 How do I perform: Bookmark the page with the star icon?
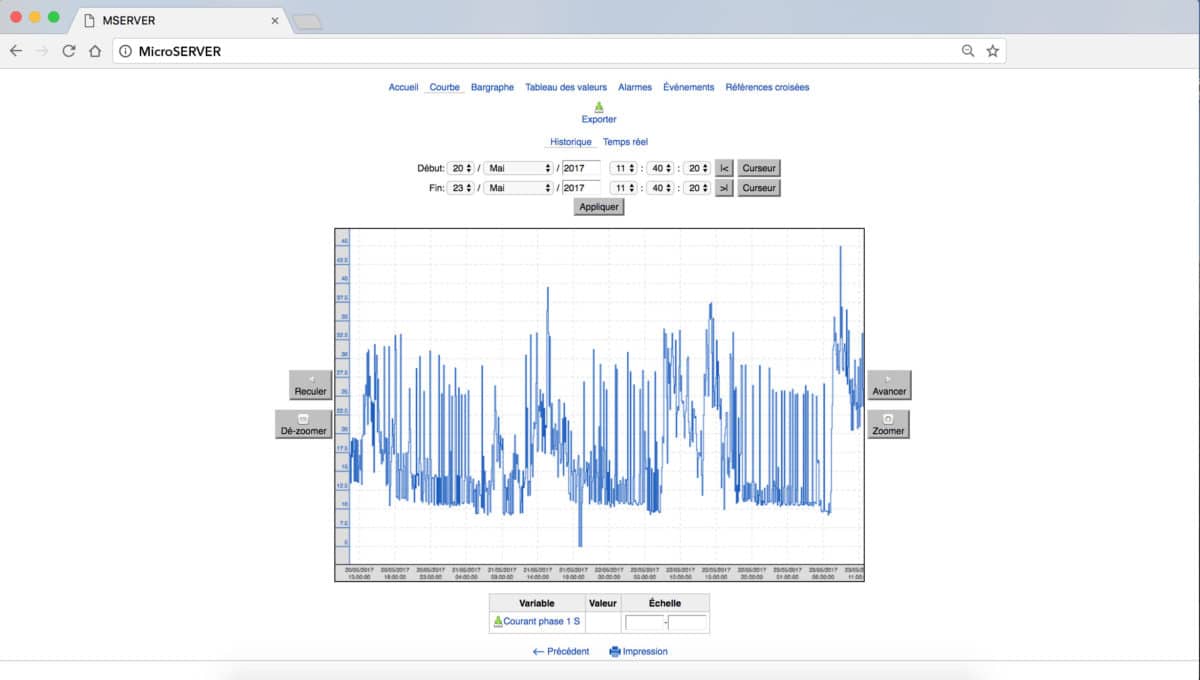click(x=993, y=51)
